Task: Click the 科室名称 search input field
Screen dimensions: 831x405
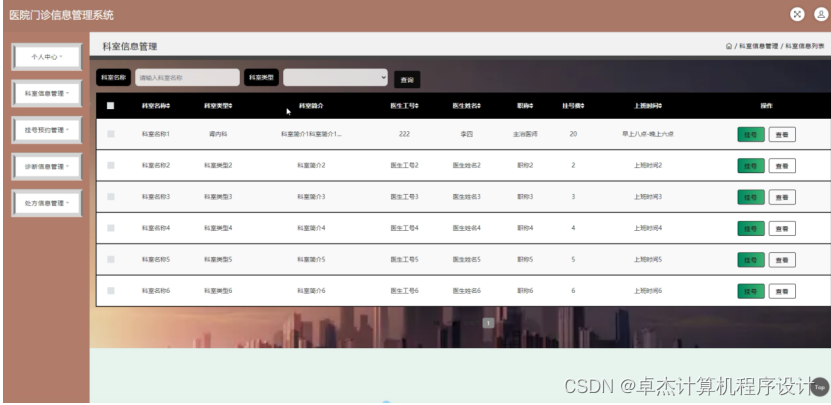Action: 187,77
